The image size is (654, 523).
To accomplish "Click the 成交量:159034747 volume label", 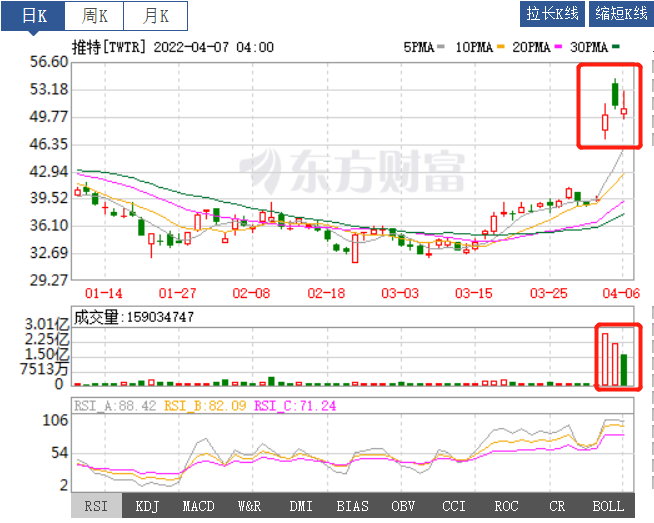I will [x=134, y=317].
